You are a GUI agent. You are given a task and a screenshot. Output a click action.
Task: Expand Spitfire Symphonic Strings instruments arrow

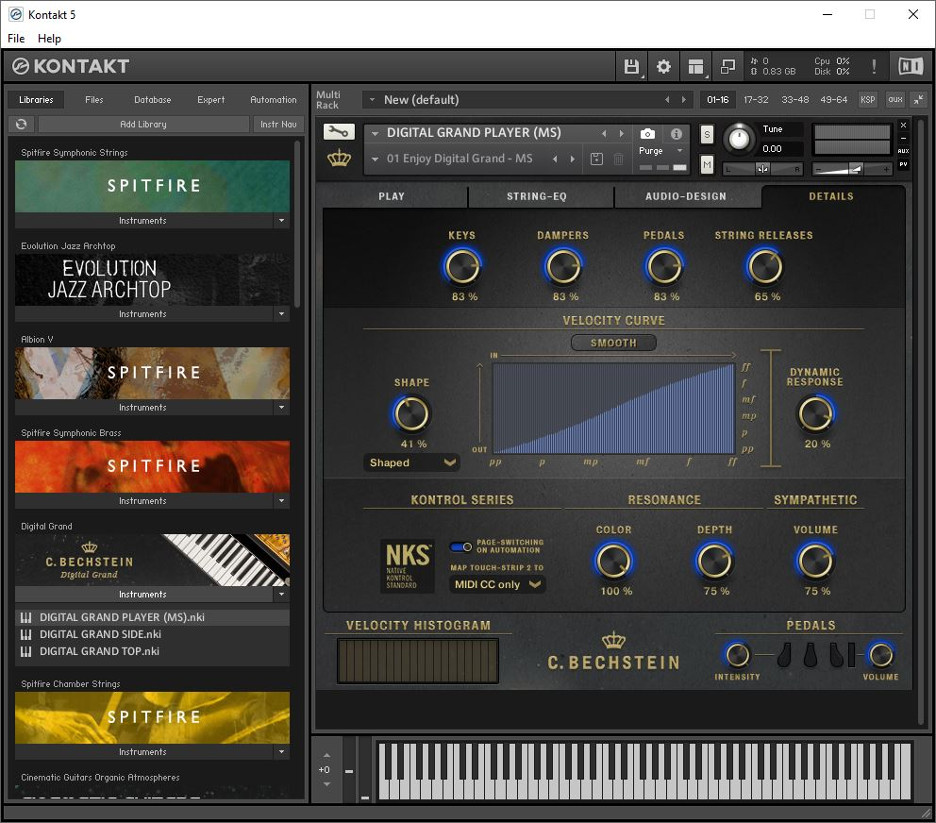[282, 221]
